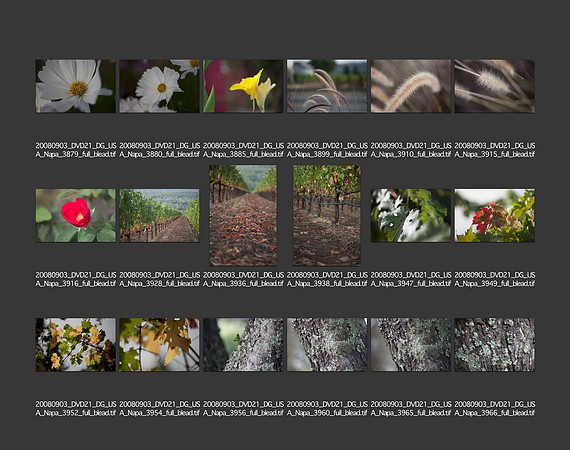This screenshot has height=450, width=570.
Task: Select the Napa_3910 arched fountain grass thumbnail
Action: click(x=411, y=86)
